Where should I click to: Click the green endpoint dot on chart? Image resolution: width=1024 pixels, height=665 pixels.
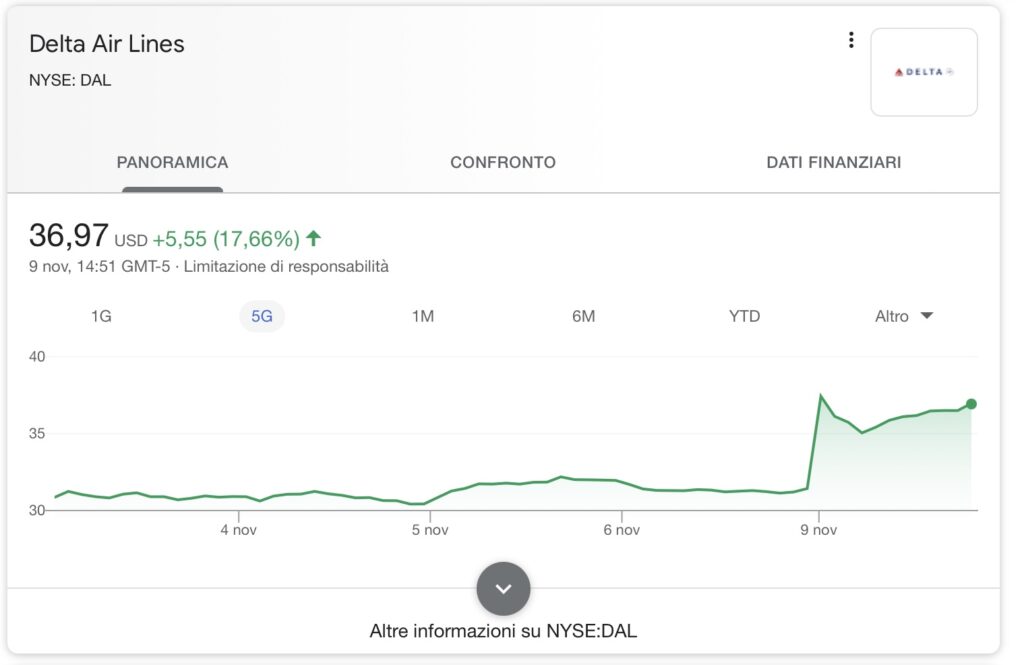pyautogui.click(x=971, y=404)
